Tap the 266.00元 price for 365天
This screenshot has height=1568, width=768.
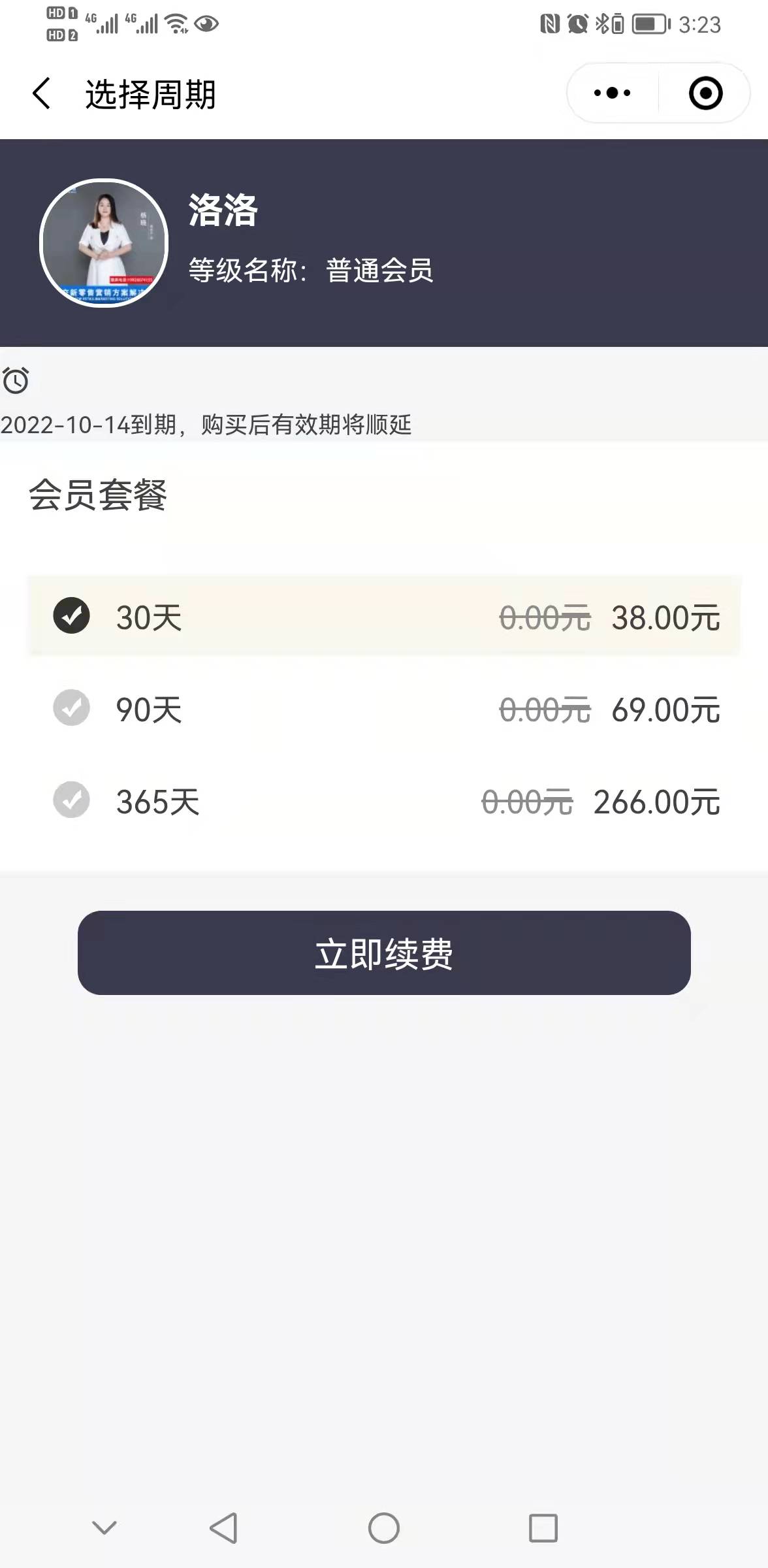(656, 802)
